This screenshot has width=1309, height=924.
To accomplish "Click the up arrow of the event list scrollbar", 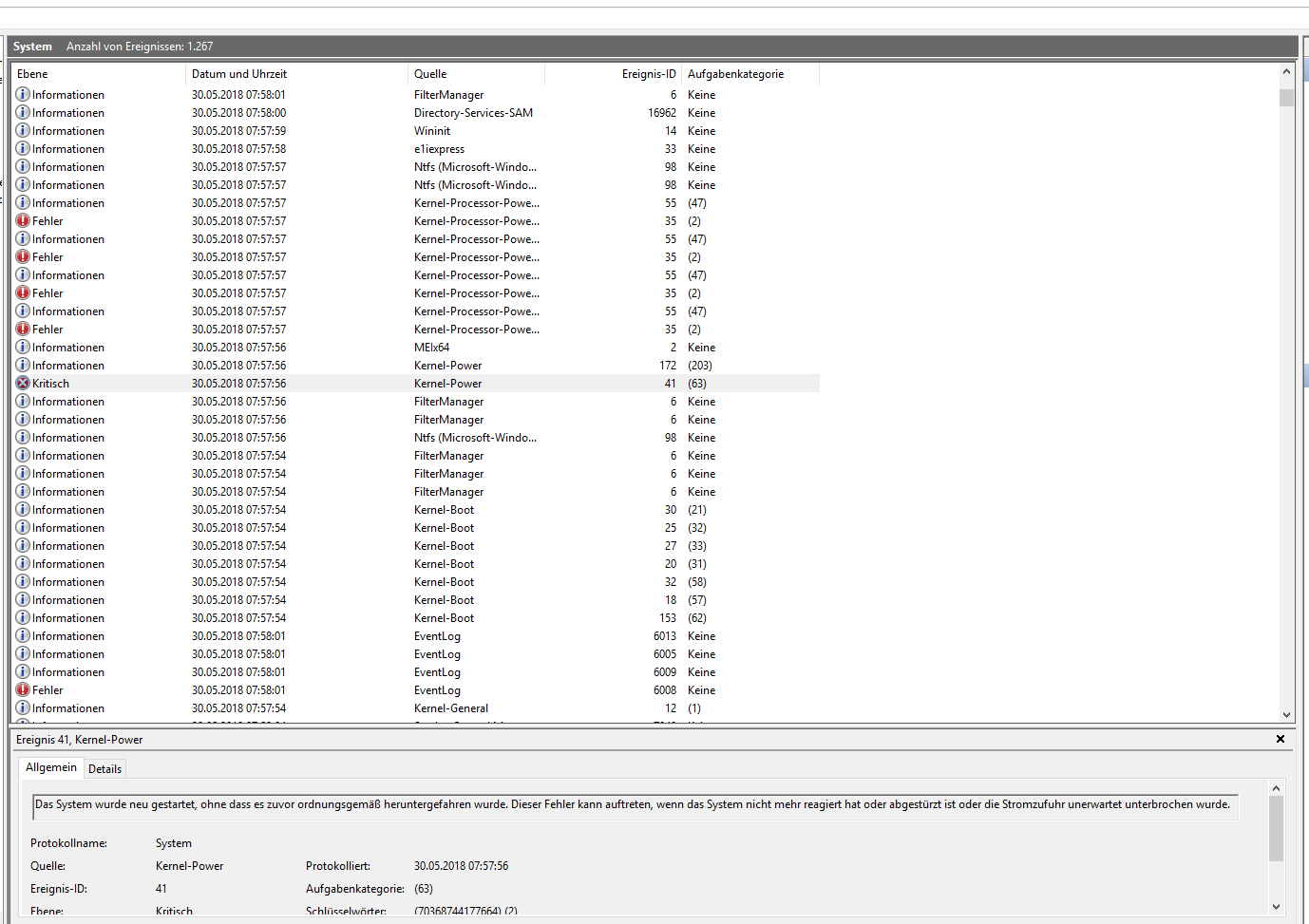I will coord(1287,69).
